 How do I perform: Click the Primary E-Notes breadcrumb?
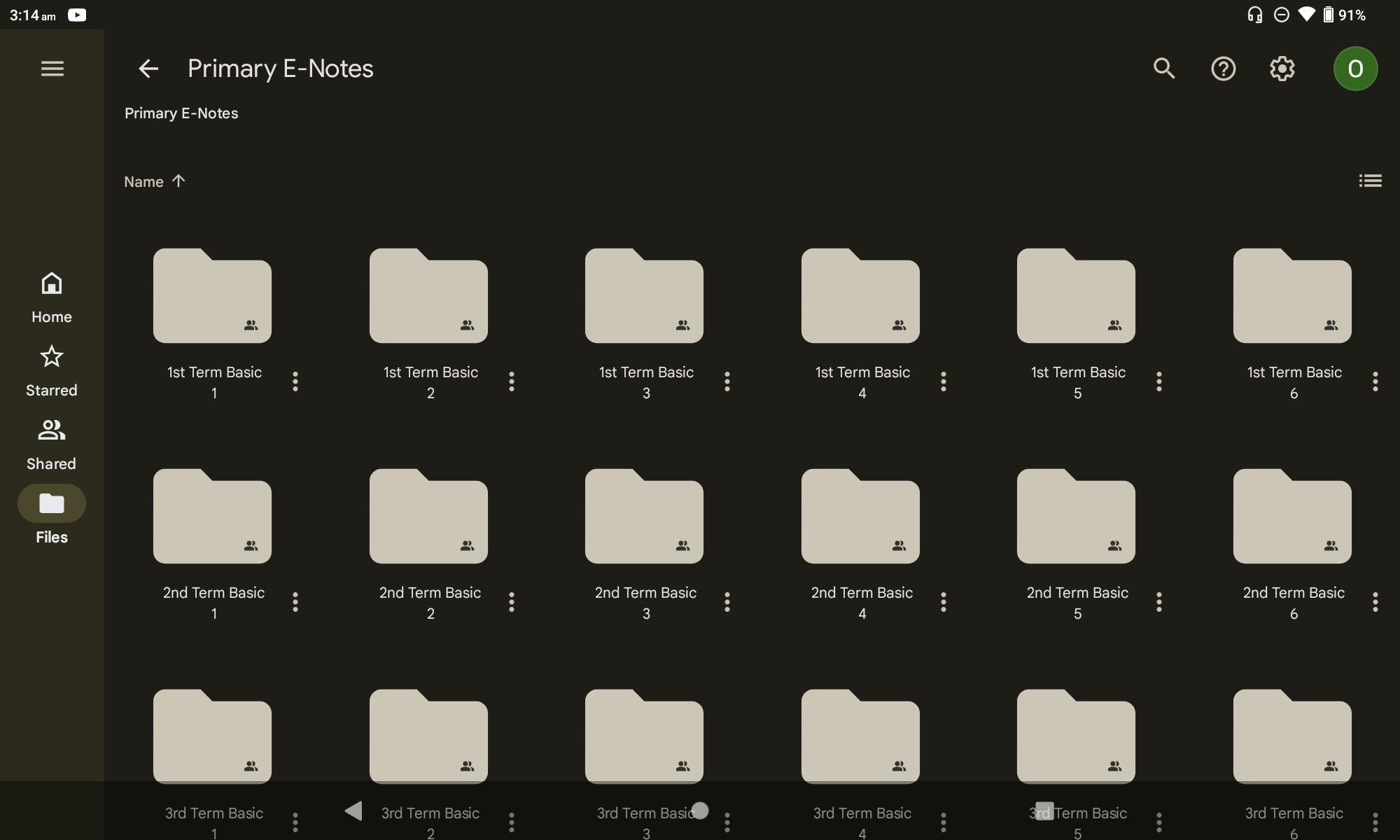[x=181, y=113]
